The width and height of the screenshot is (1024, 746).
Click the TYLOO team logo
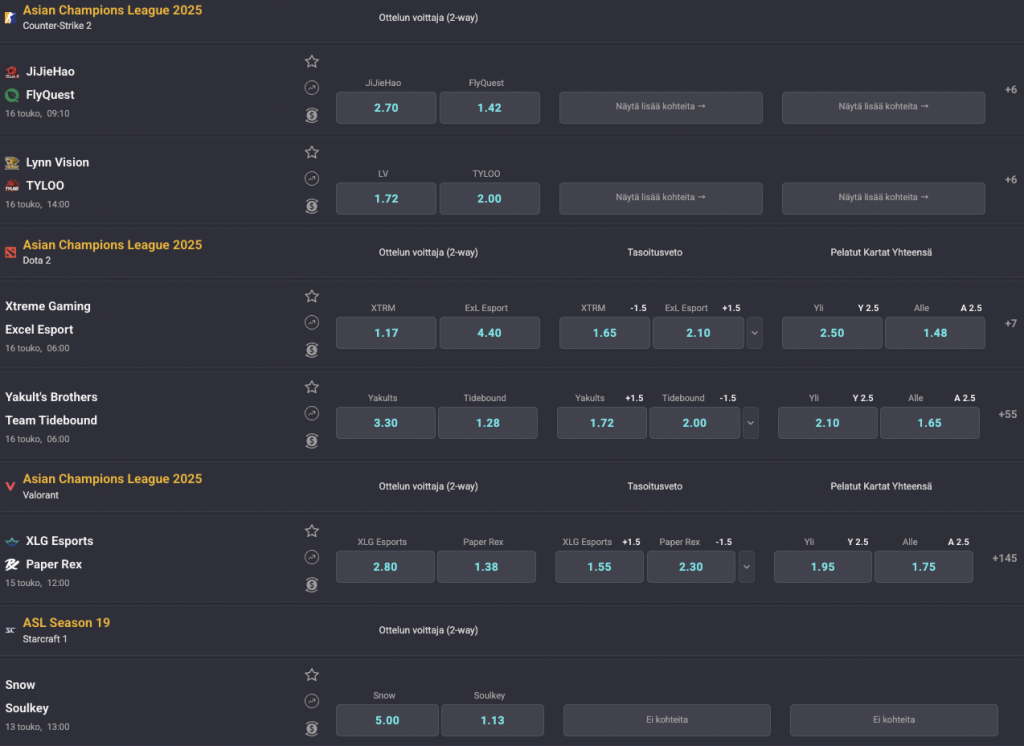coord(12,186)
